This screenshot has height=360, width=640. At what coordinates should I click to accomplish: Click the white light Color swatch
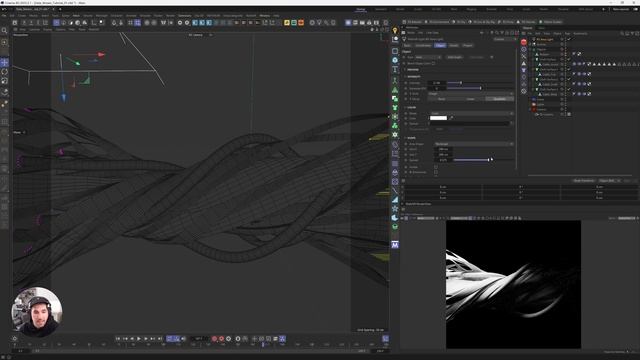438,118
